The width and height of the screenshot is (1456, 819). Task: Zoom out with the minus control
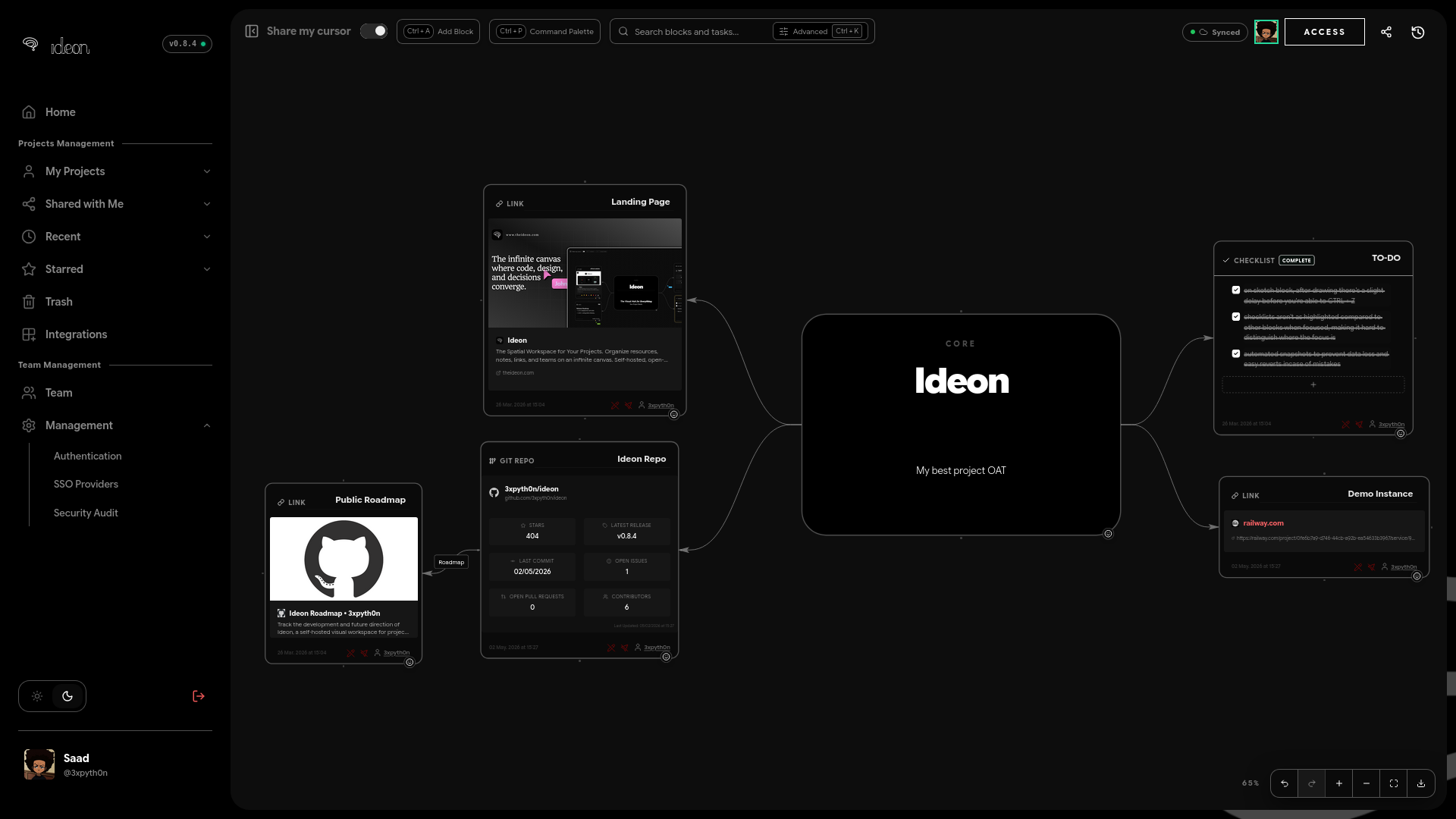pyautogui.click(x=1367, y=783)
